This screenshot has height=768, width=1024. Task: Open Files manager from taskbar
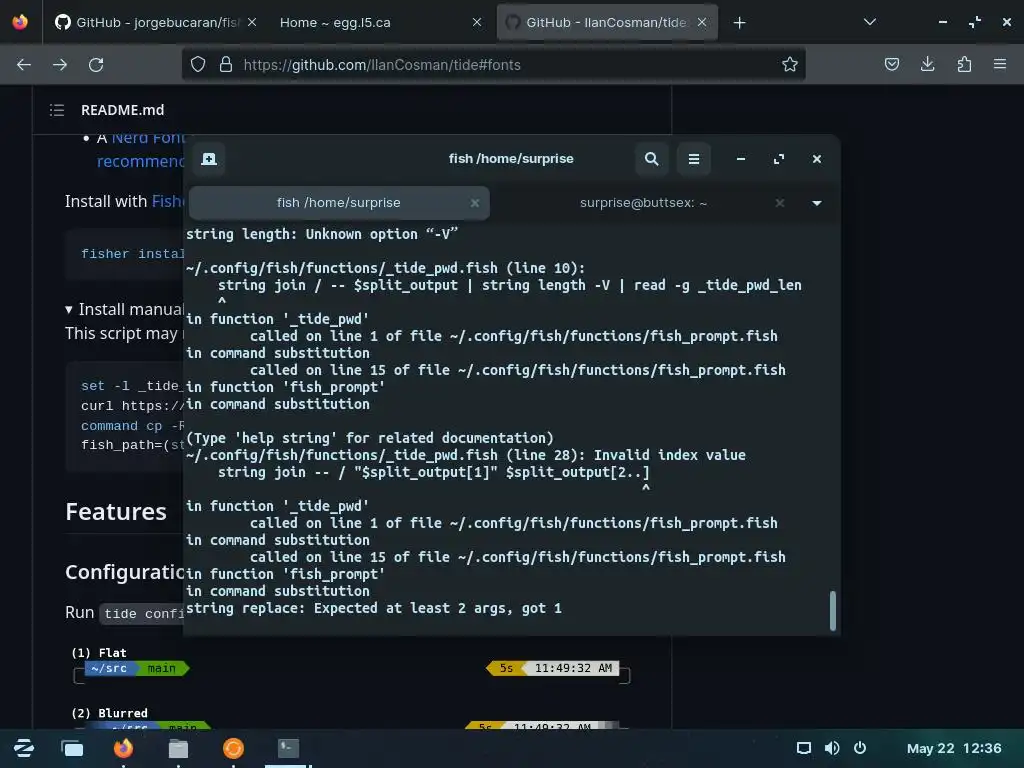click(x=178, y=748)
